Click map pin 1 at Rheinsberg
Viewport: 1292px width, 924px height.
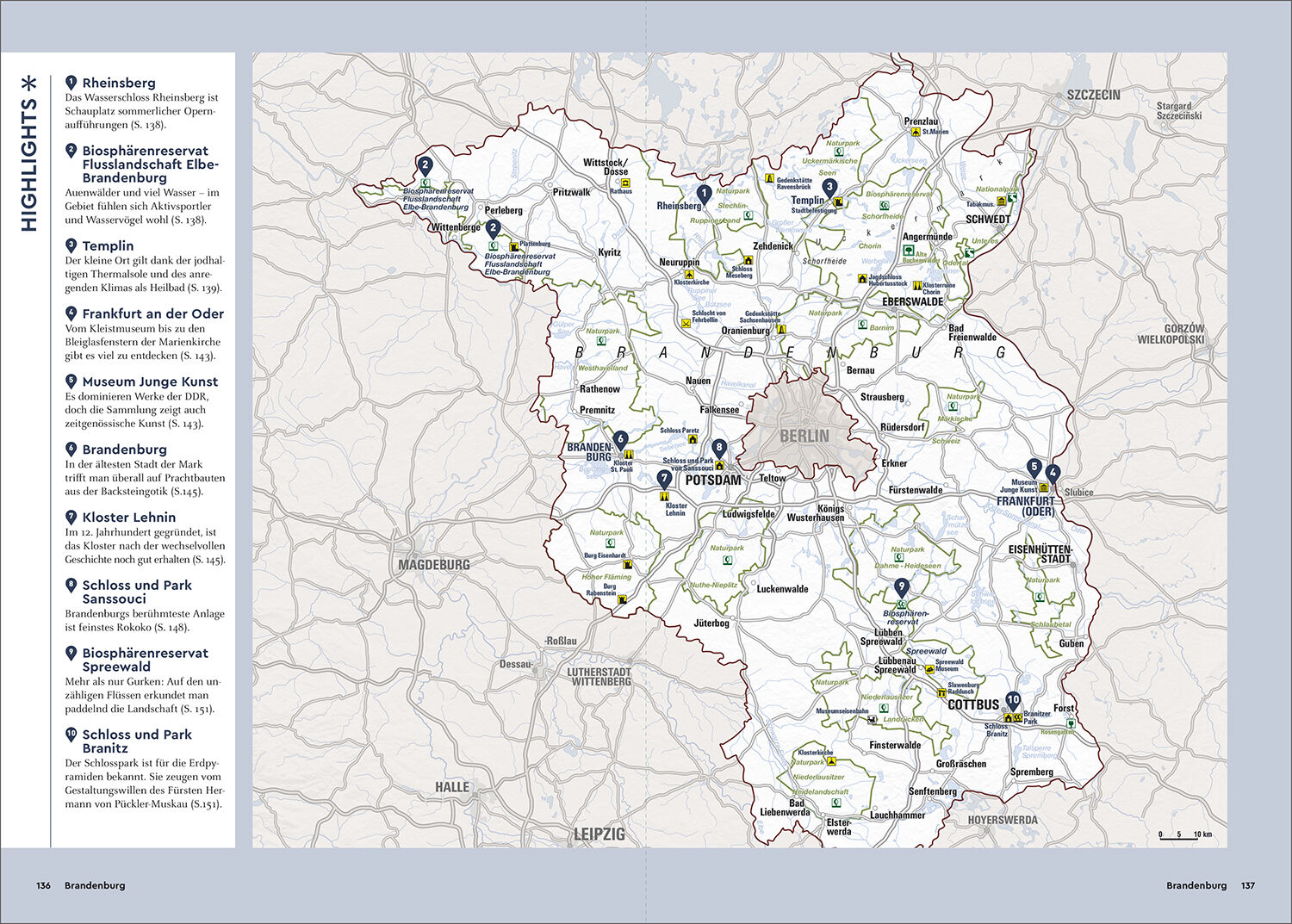coord(704,195)
